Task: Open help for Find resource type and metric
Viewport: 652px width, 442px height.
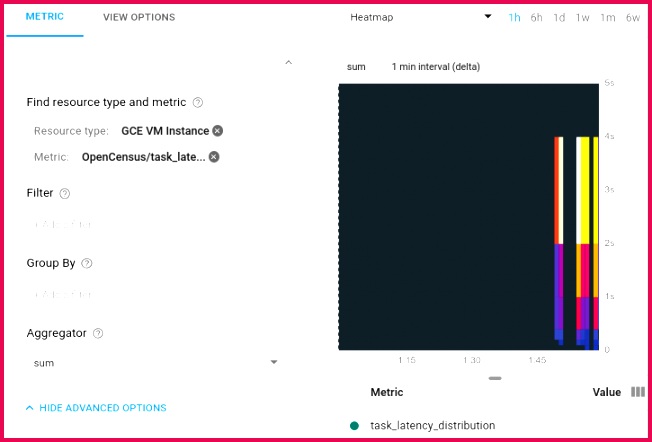Action: pos(198,103)
